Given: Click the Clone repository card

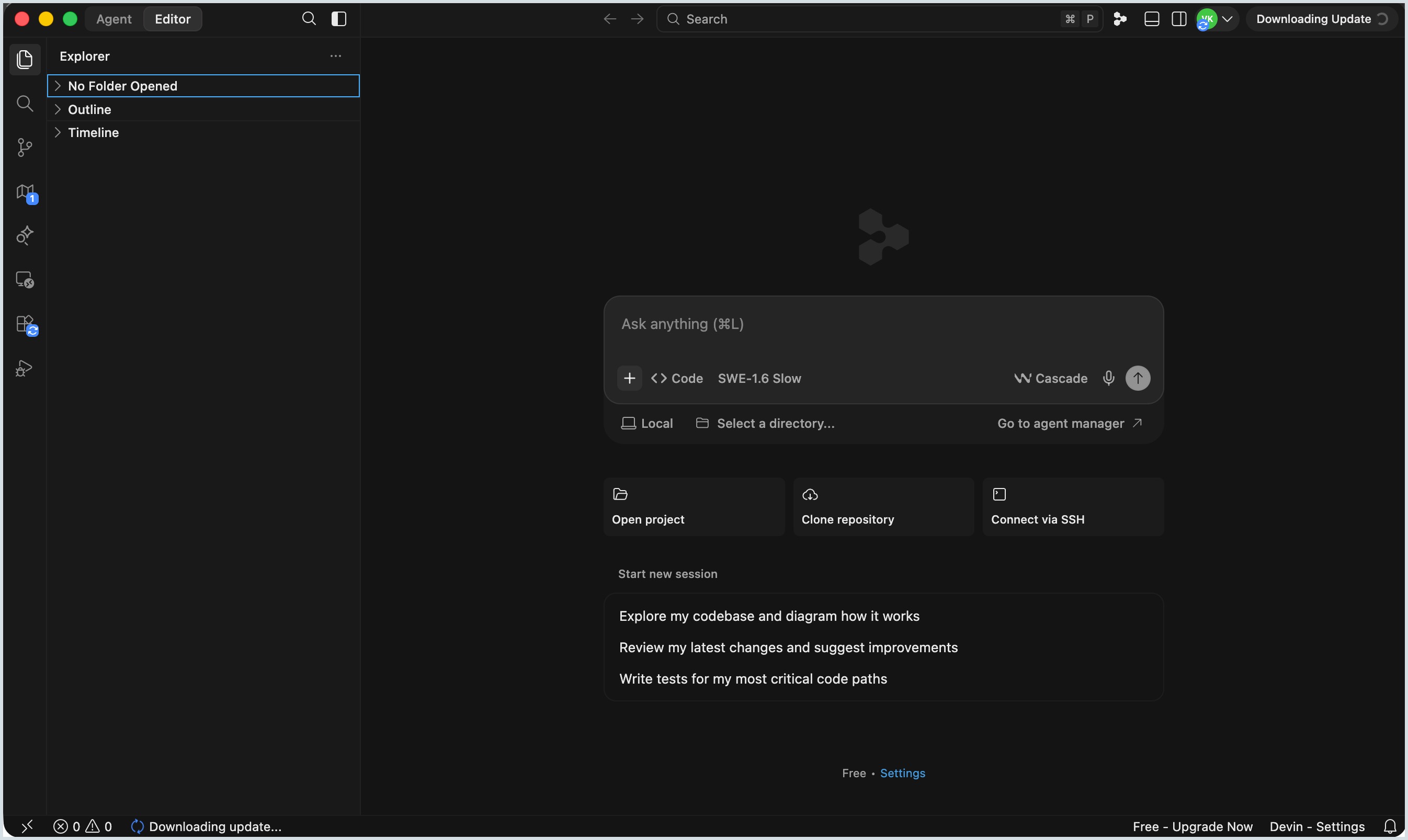Looking at the screenshot, I should point(883,507).
